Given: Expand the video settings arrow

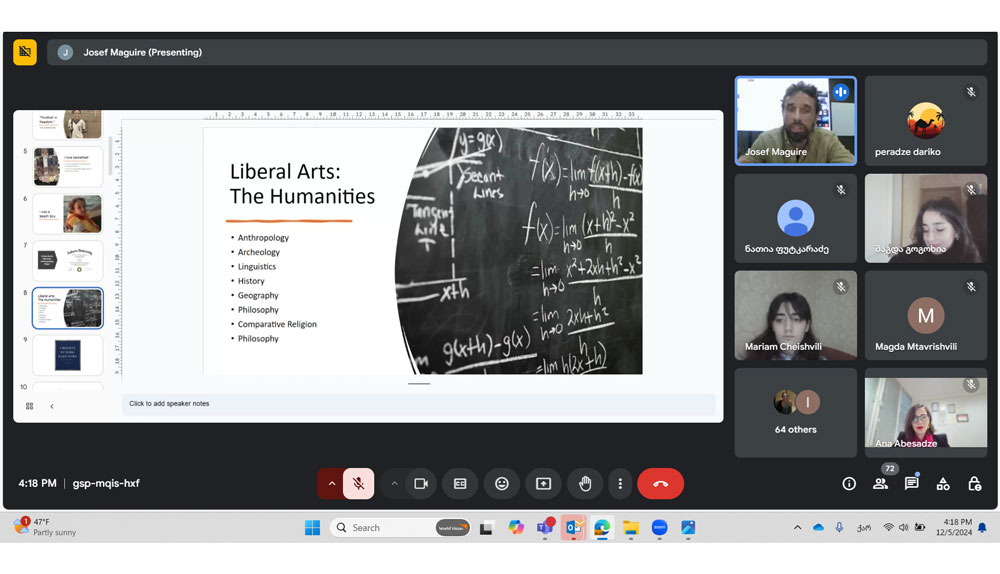Looking at the screenshot, I should point(394,484).
